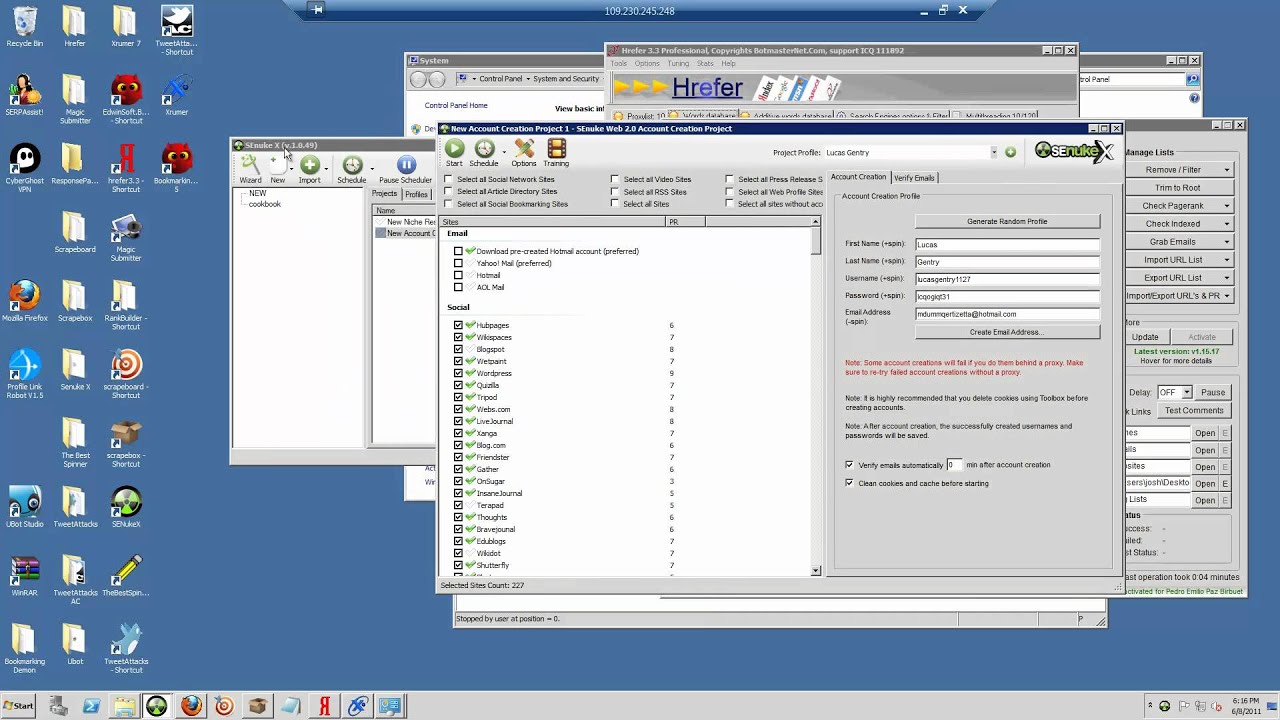Click Control Panel Home link
The width and height of the screenshot is (1280, 720).
[x=456, y=105]
